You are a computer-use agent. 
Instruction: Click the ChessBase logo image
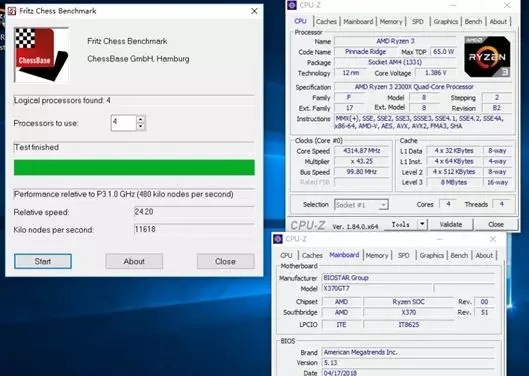coord(41,55)
